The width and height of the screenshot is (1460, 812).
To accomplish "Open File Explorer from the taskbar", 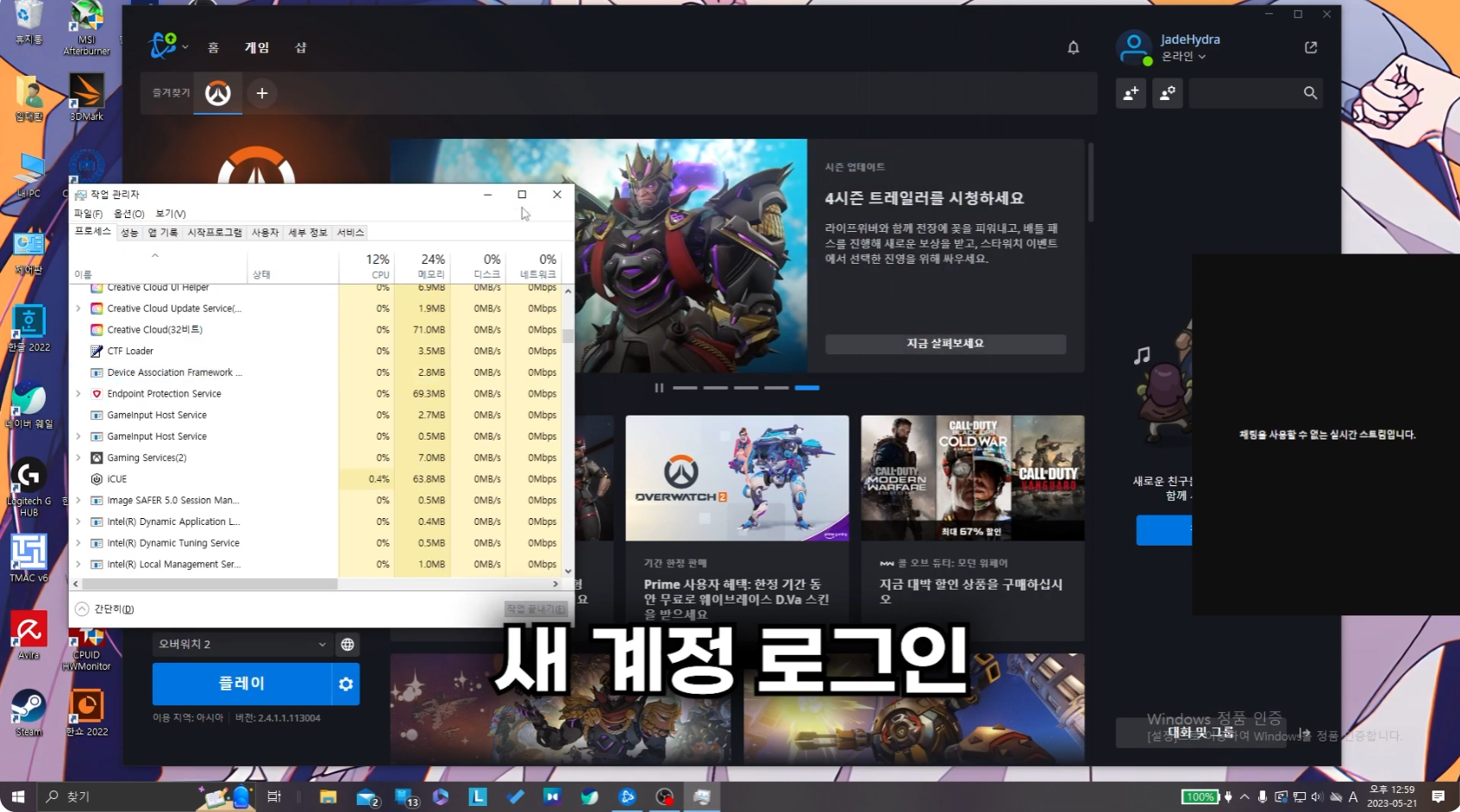I will tap(328, 796).
